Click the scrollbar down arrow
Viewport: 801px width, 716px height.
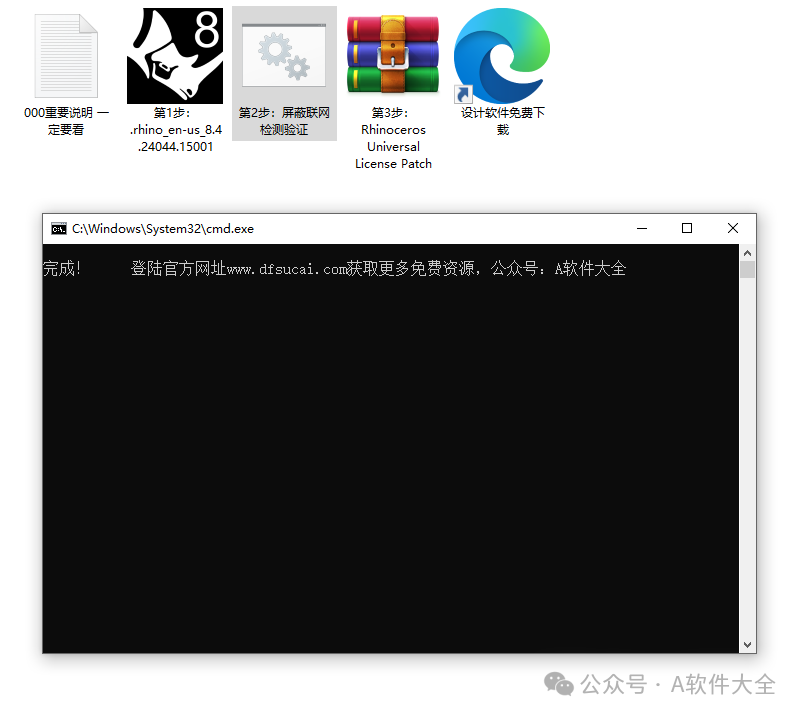747,644
